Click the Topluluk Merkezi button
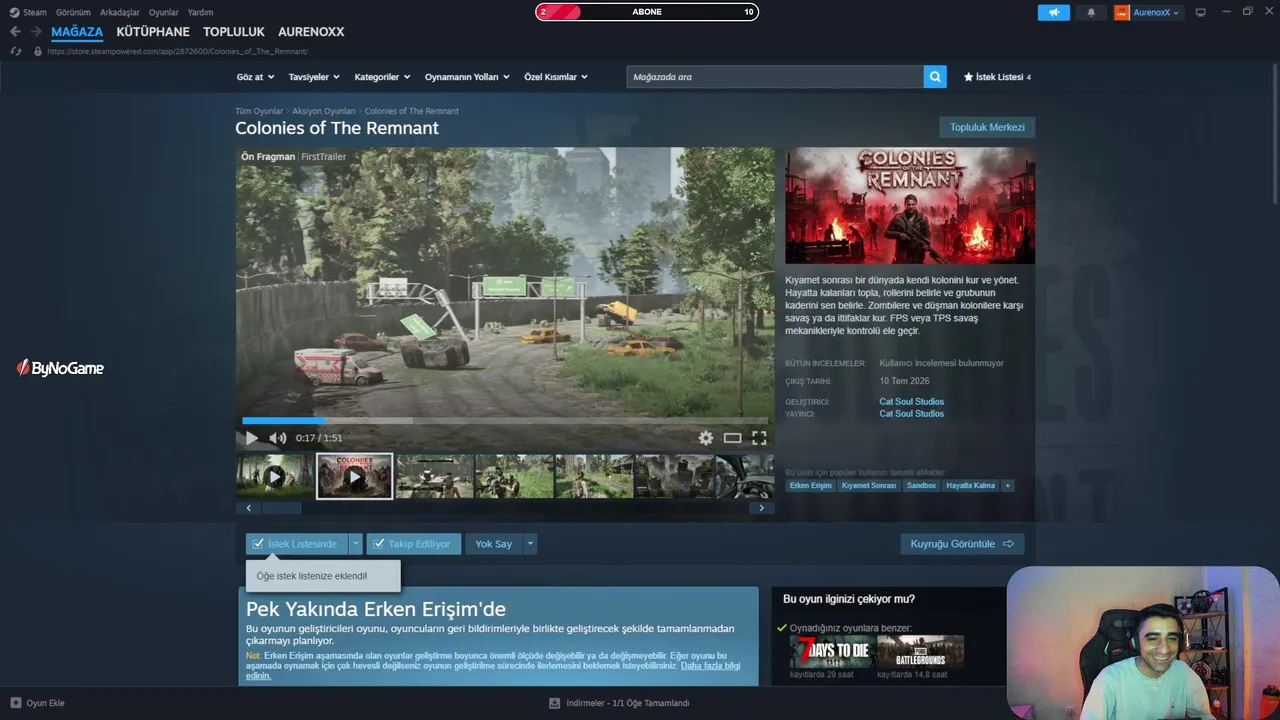Viewport: 1280px width, 720px height. click(x=987, y=127)
